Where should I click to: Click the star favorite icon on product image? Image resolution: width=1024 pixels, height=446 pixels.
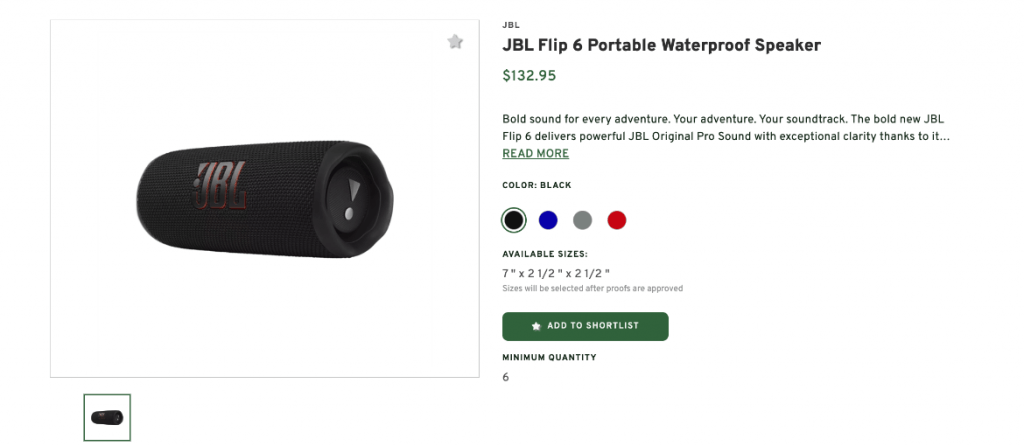pos(455,42)
